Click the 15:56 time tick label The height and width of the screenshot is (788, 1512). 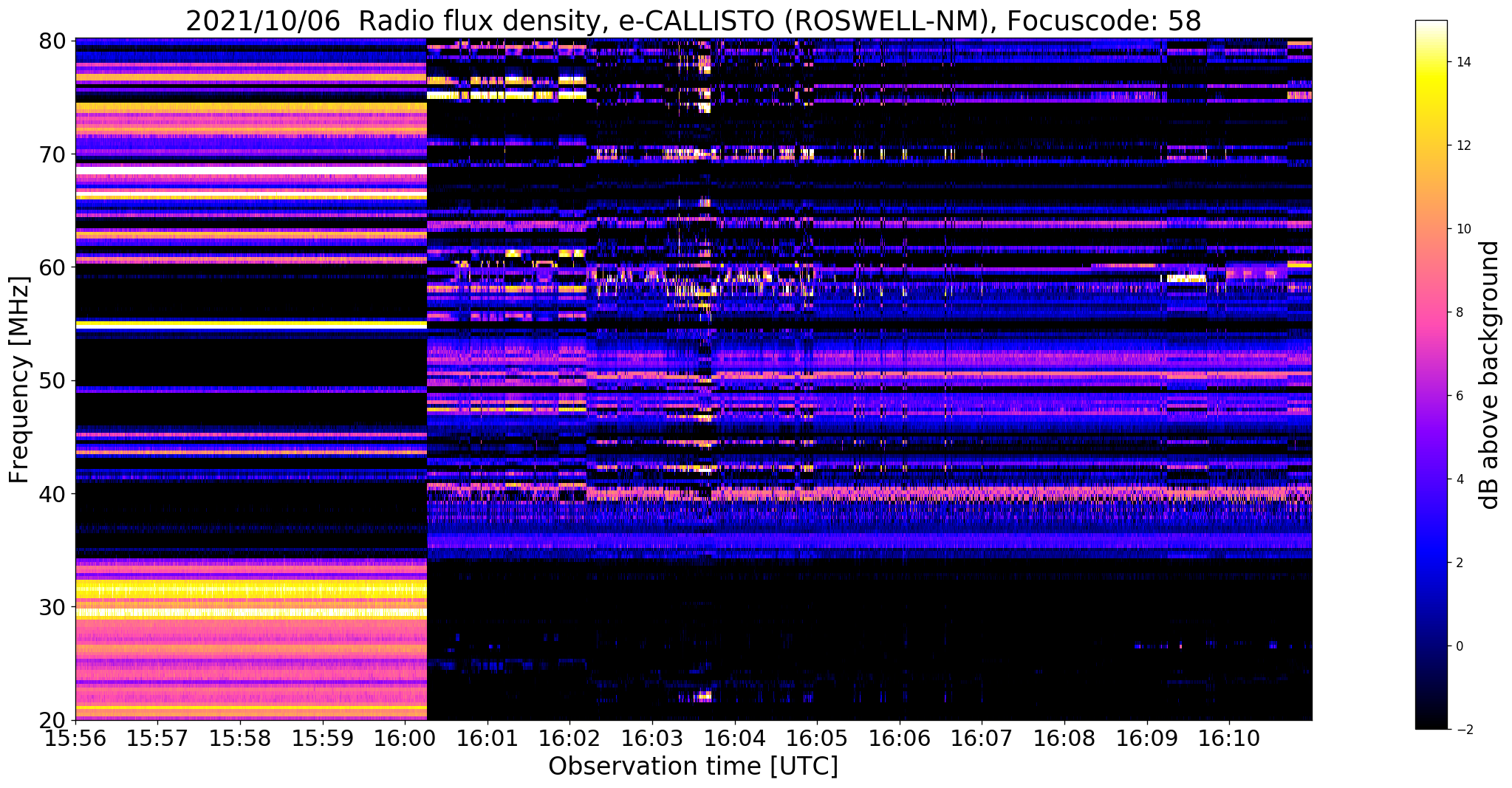75,739
